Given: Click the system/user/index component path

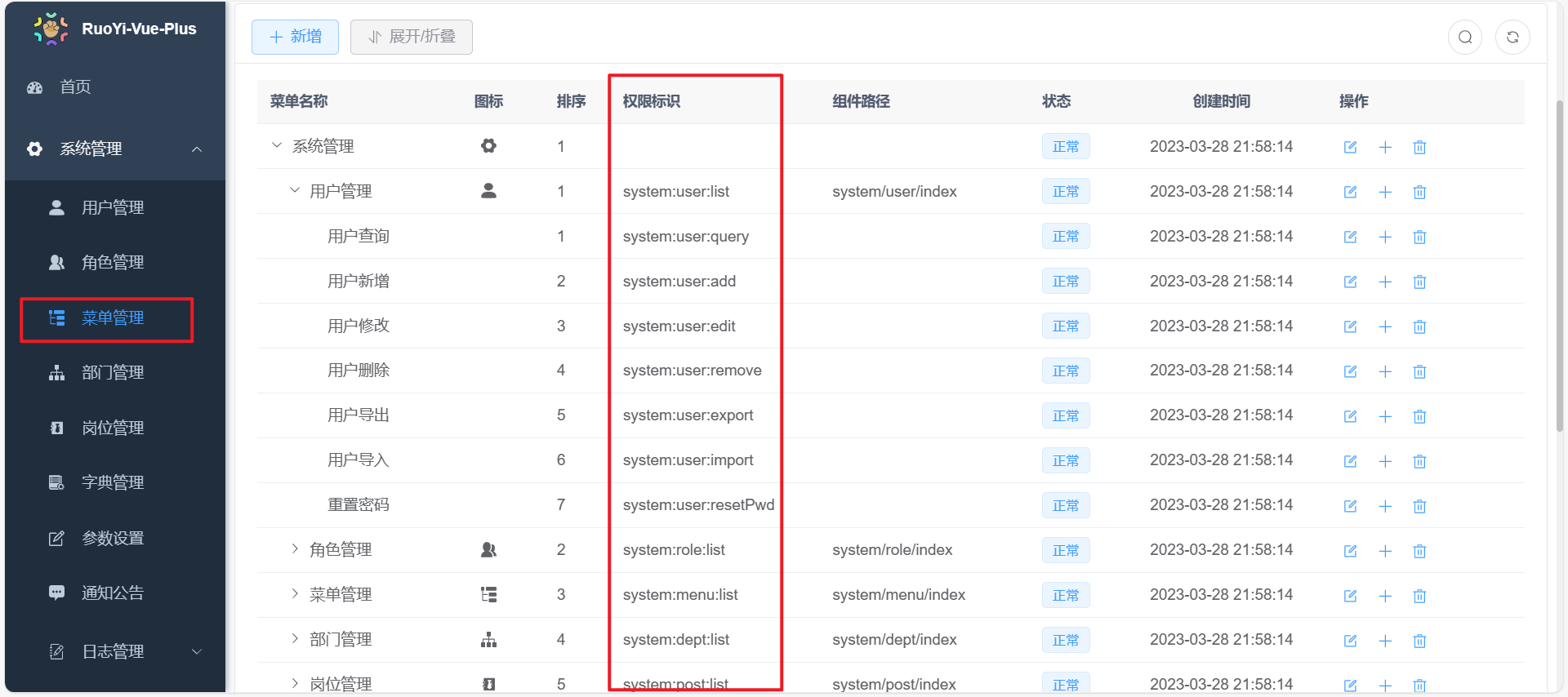Looking at the screenshot, I should tap(894, 192).
